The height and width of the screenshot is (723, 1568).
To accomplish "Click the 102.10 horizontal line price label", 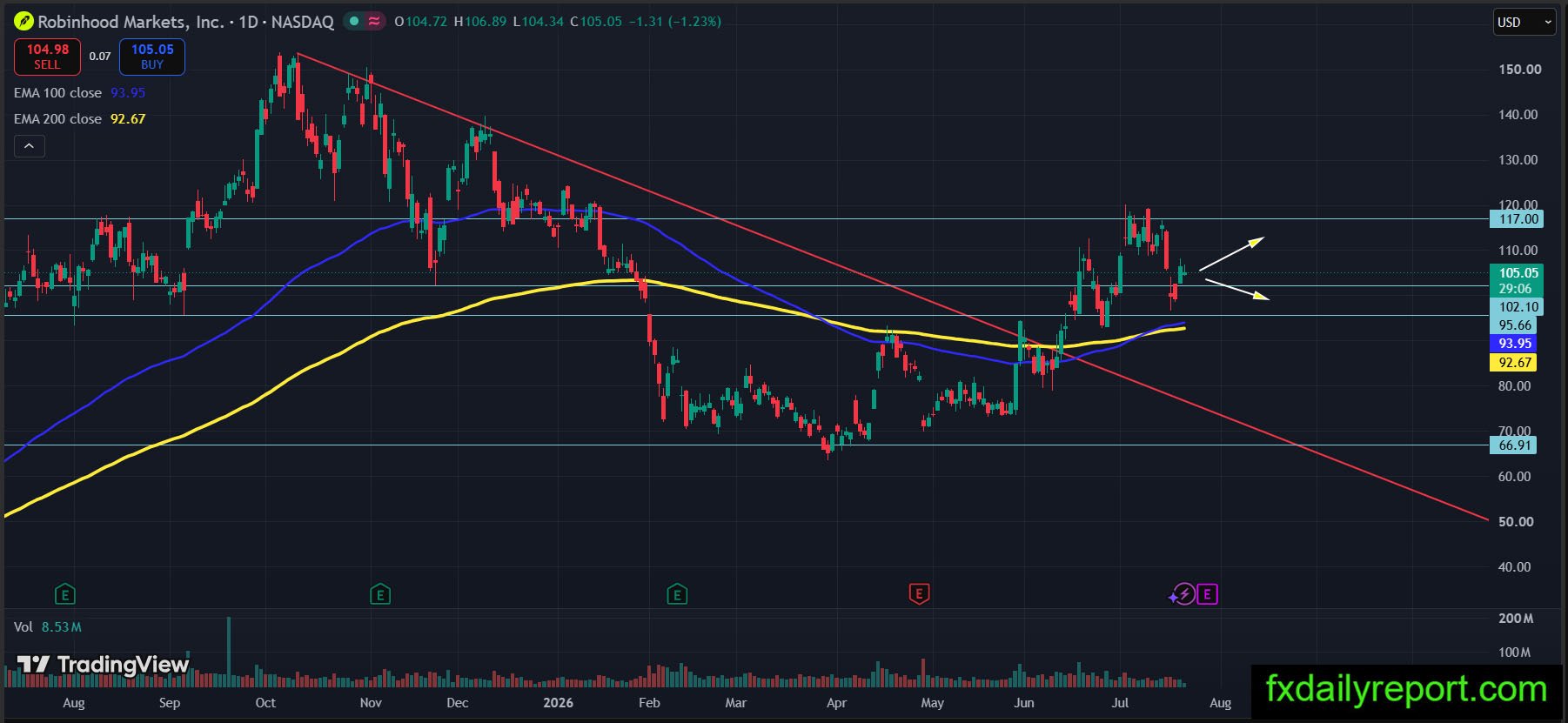I will click(1518, 306).
